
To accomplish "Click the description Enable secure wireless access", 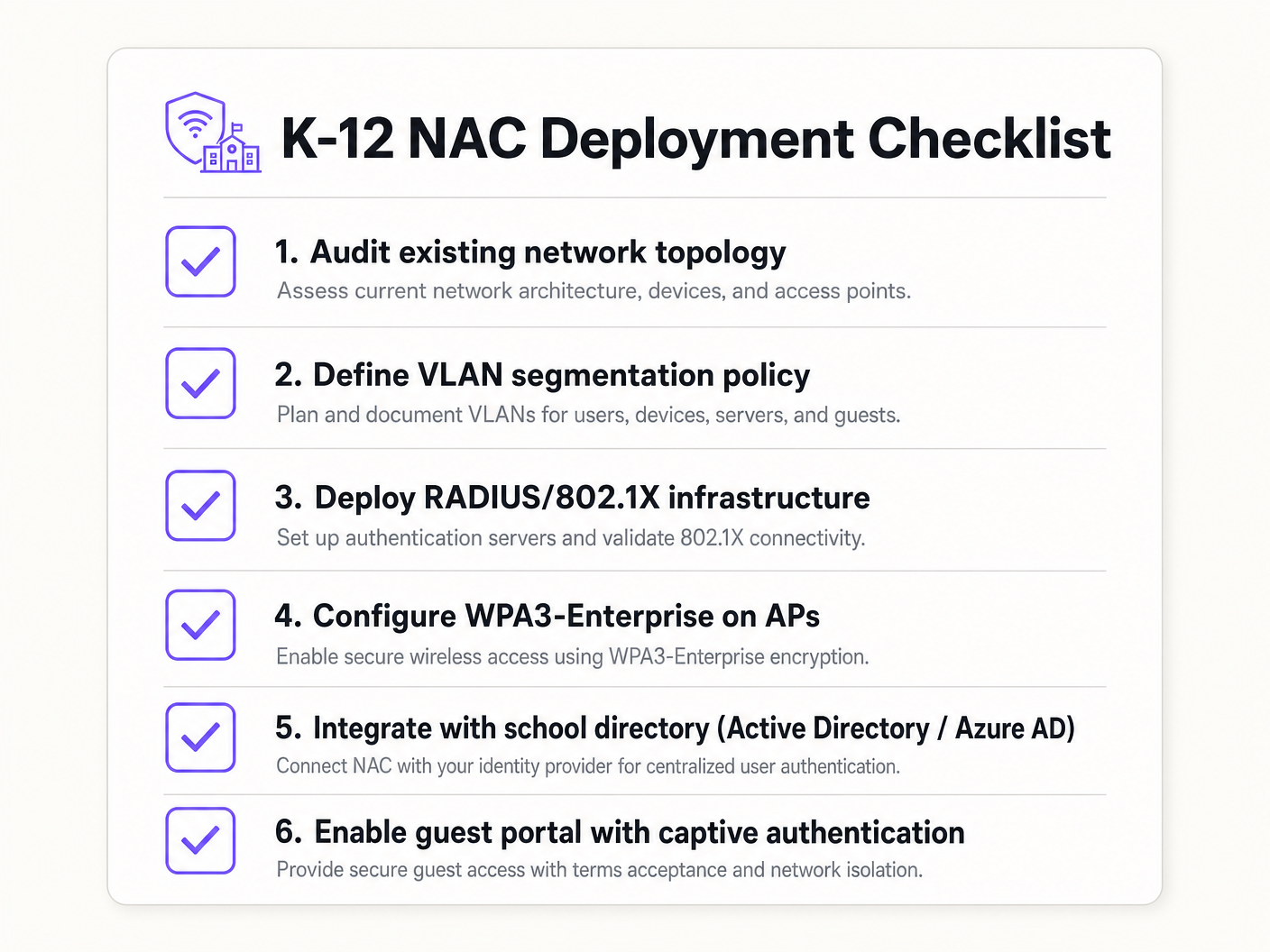I will coord(573,657).
